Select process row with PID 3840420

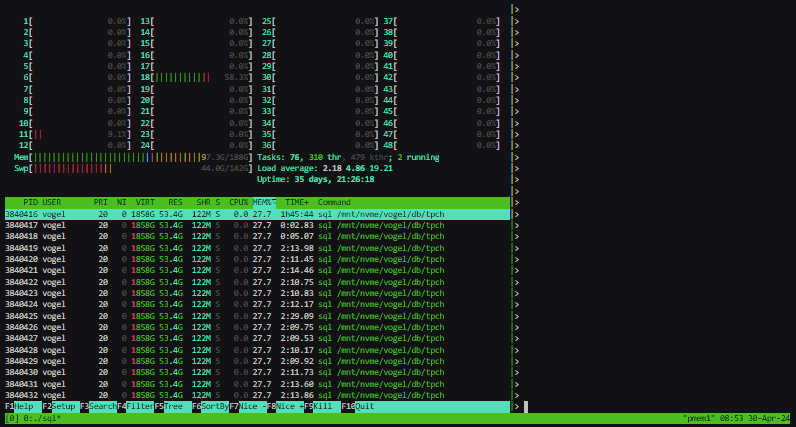click(257, 259)
